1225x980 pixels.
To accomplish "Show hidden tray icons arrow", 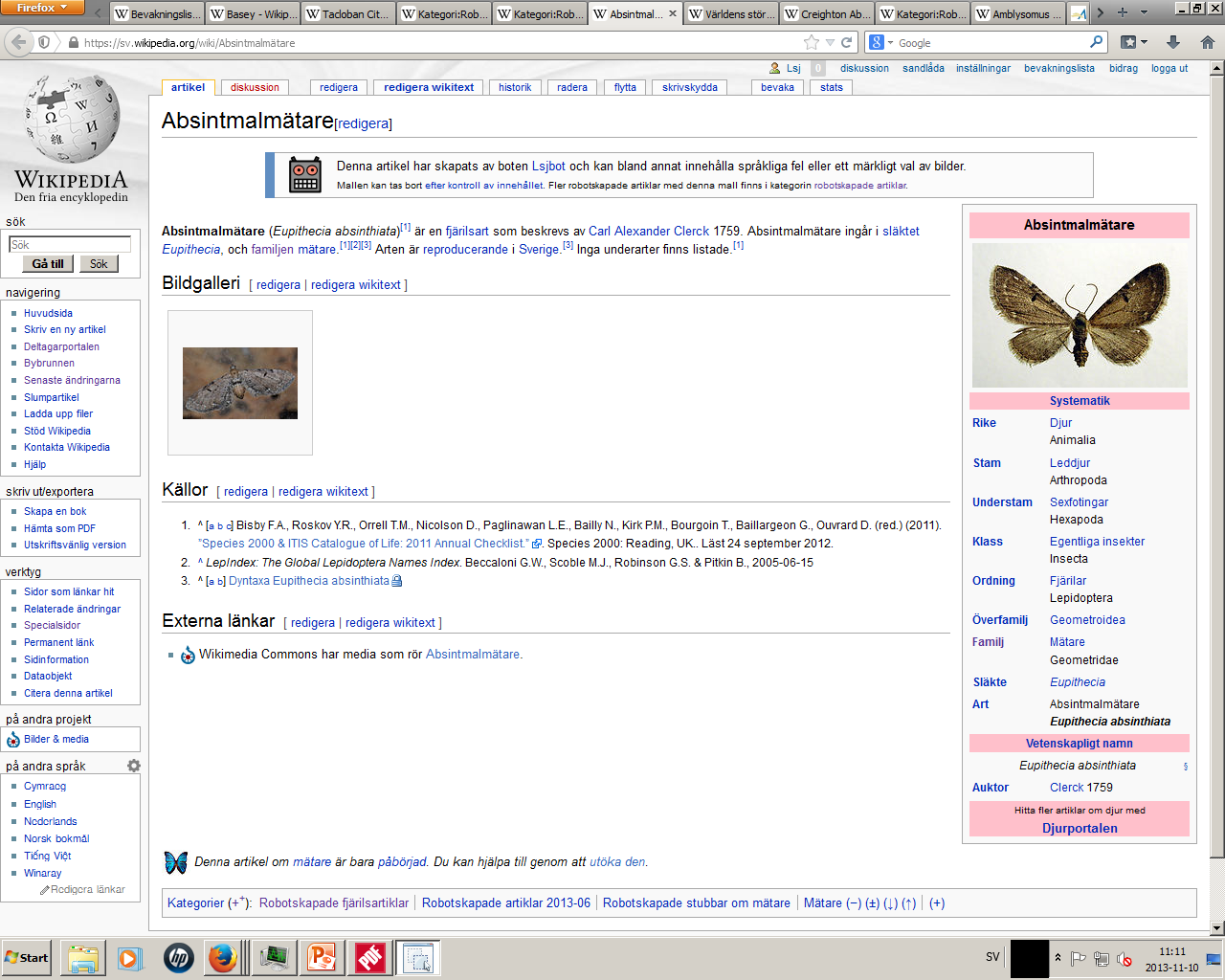I will [x=1058, y=957].
